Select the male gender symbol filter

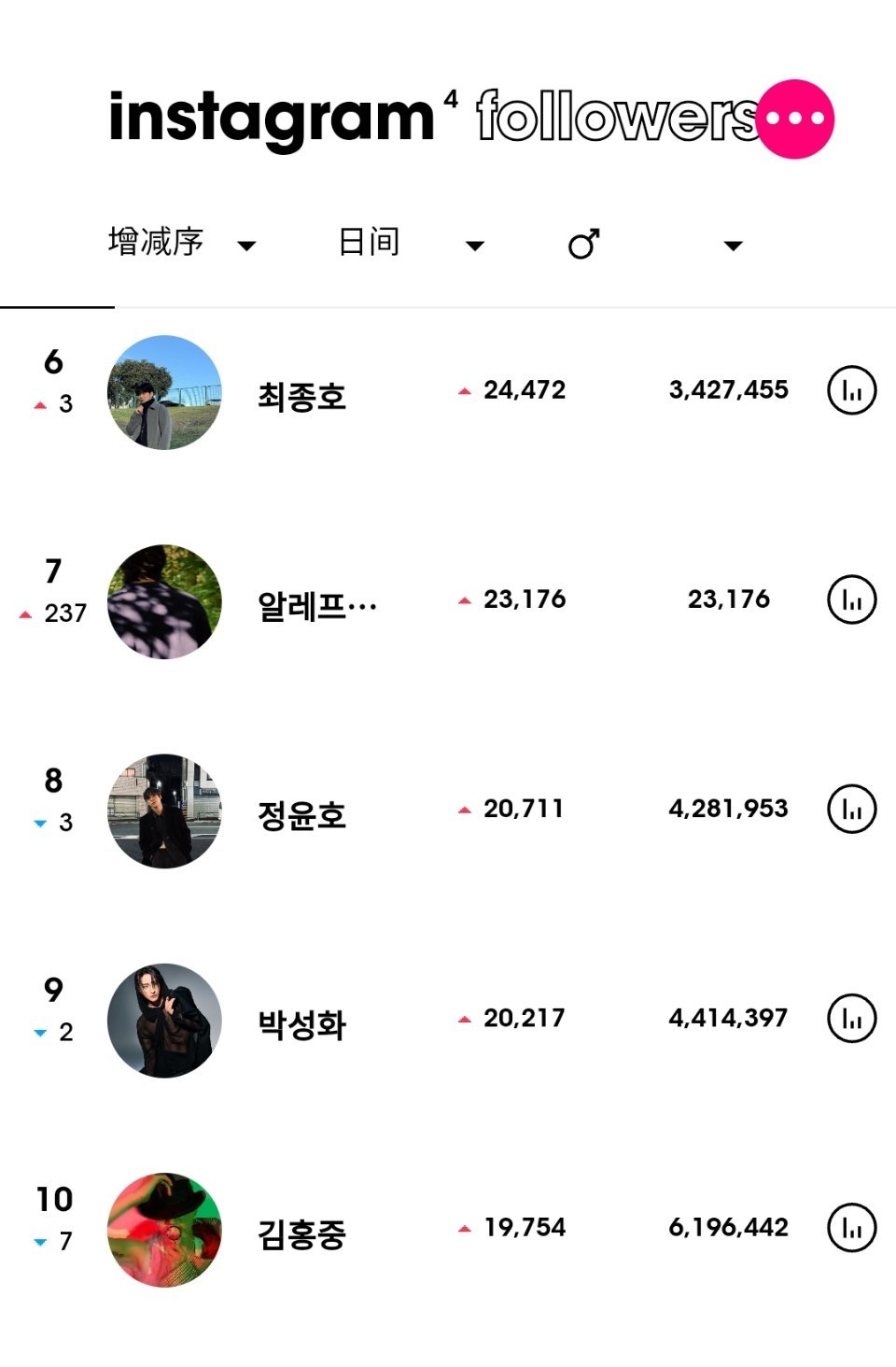[584, 244]
